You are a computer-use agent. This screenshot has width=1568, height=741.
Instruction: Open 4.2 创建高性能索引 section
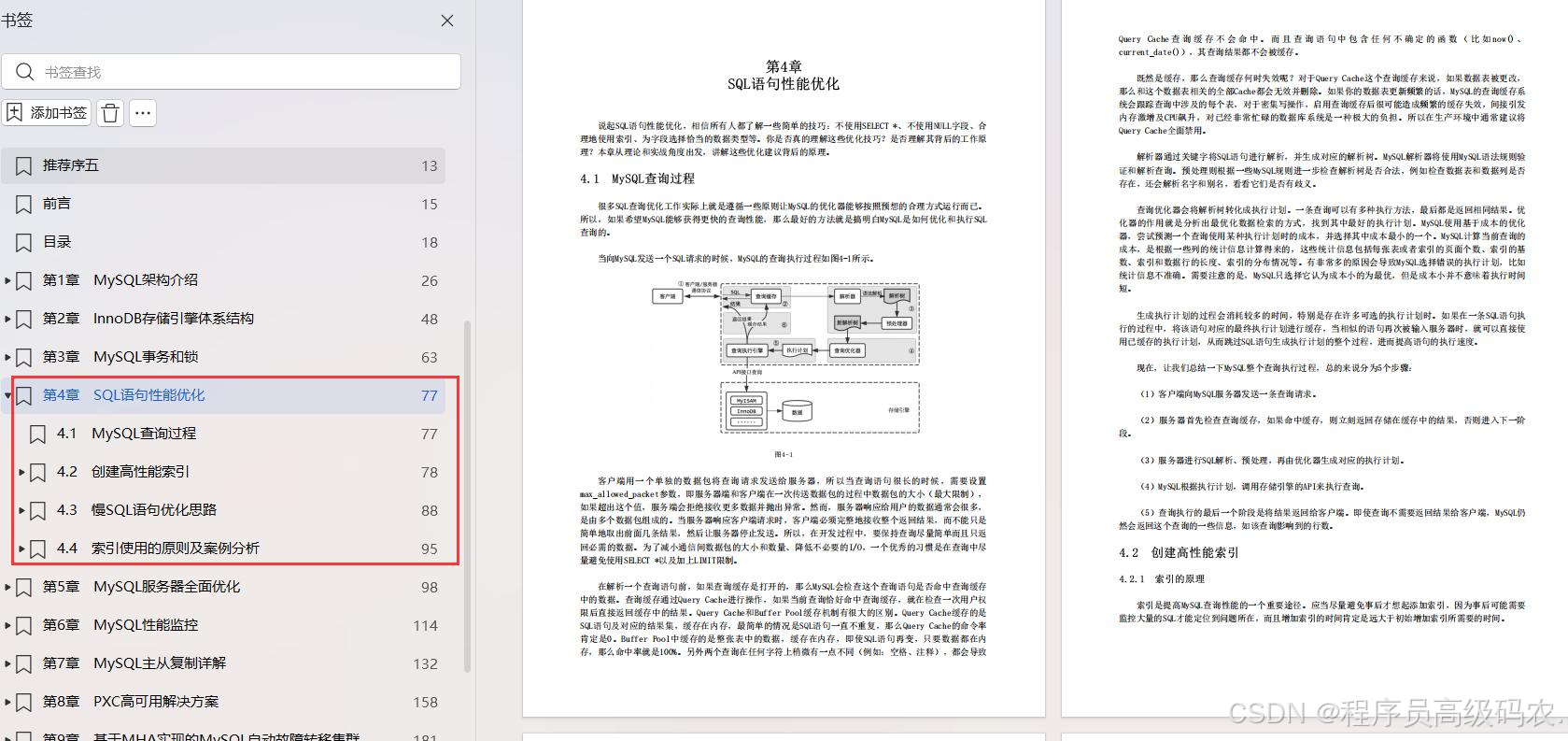pos(122,472)
